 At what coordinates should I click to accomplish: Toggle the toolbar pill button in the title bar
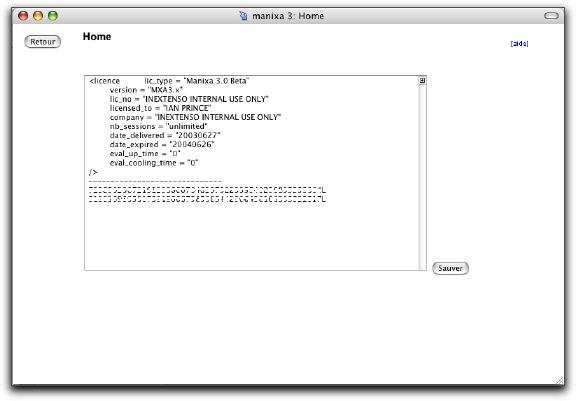(x=551, y=16)
